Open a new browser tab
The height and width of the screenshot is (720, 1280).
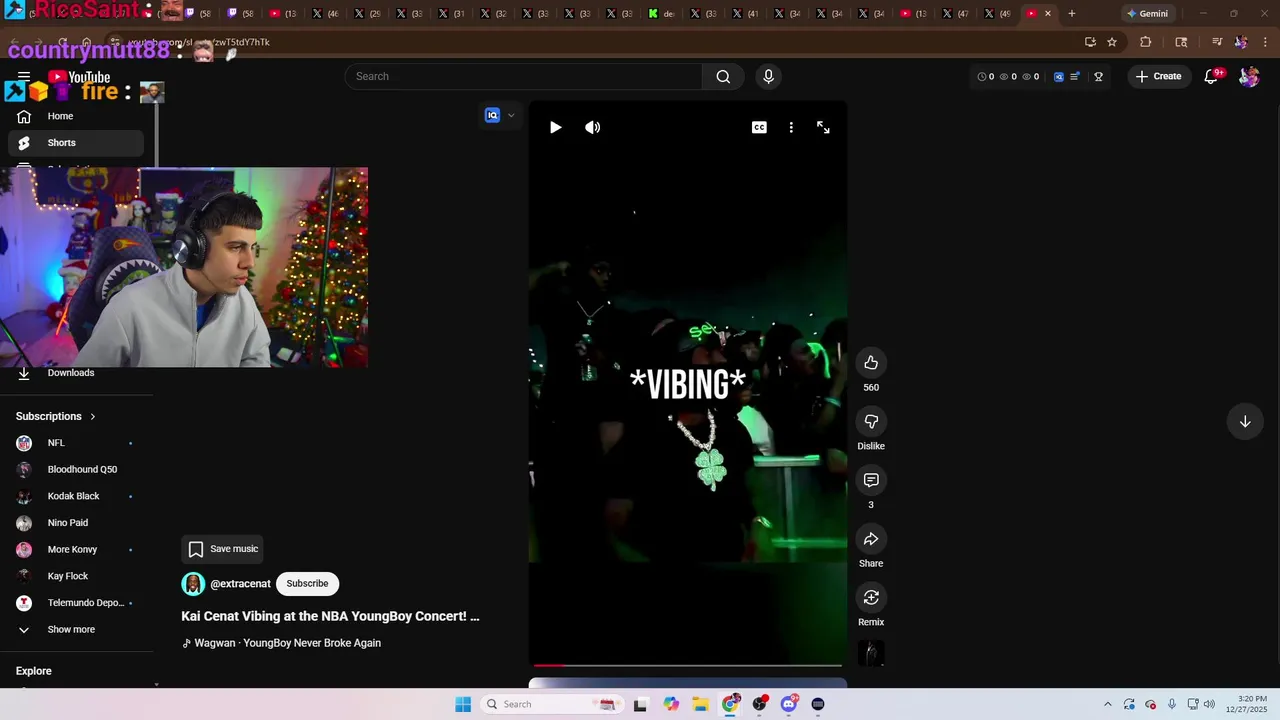1071,13
